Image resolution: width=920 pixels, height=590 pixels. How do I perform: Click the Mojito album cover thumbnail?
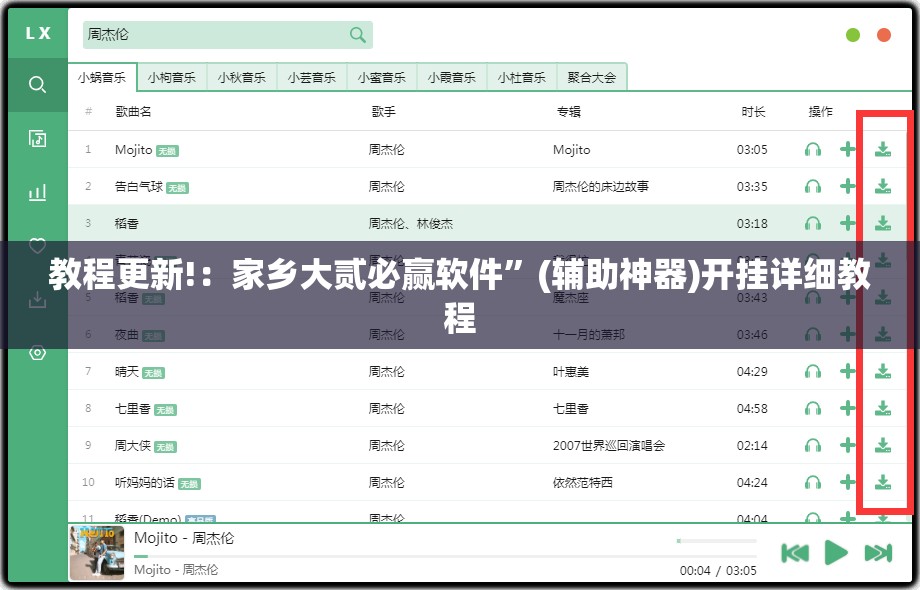[x=97, y=553]
